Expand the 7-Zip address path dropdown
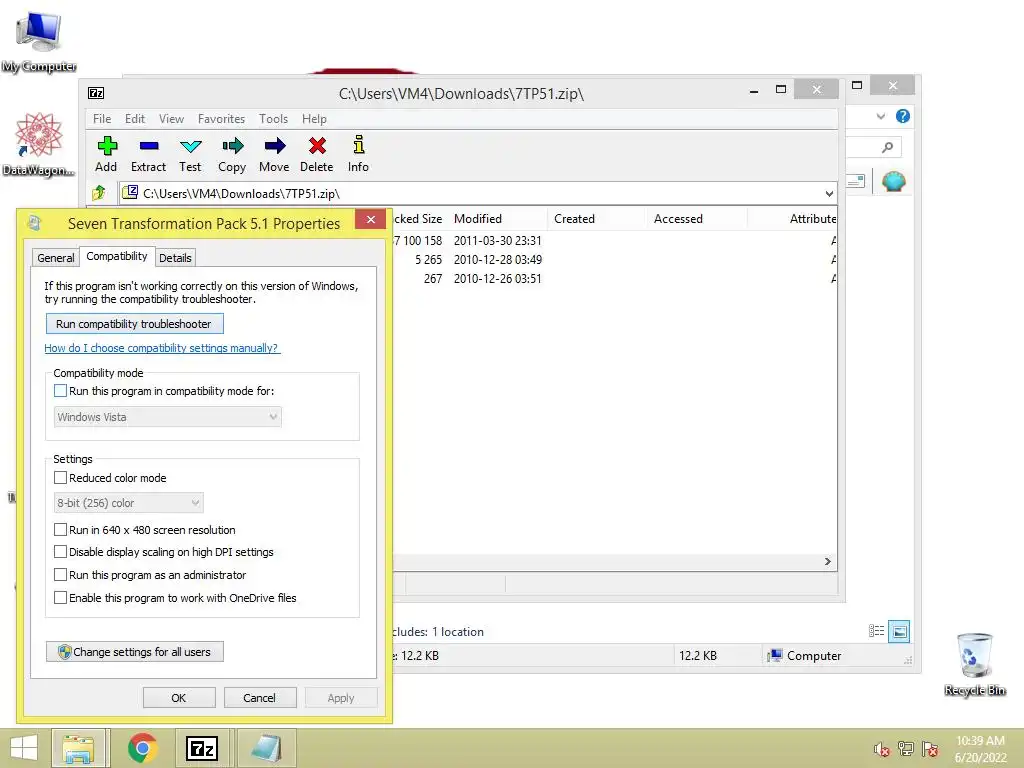1024x768 pixels. pos(829,193)
